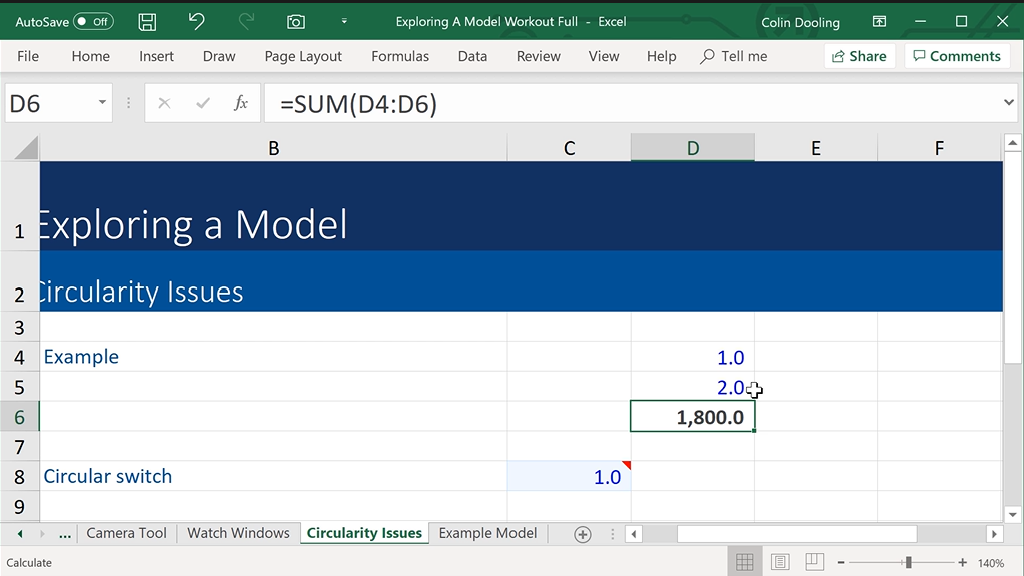The height and width of the screenshot is (576, 1024).
Task: Click the Insert Function fx icon
Action: [240, 103]
